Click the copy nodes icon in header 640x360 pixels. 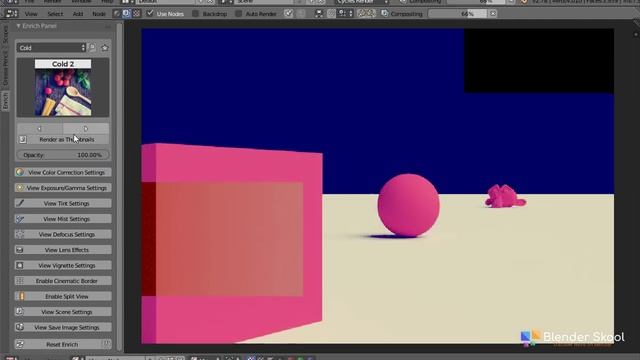pyautogui.click(x=361, y=13)
